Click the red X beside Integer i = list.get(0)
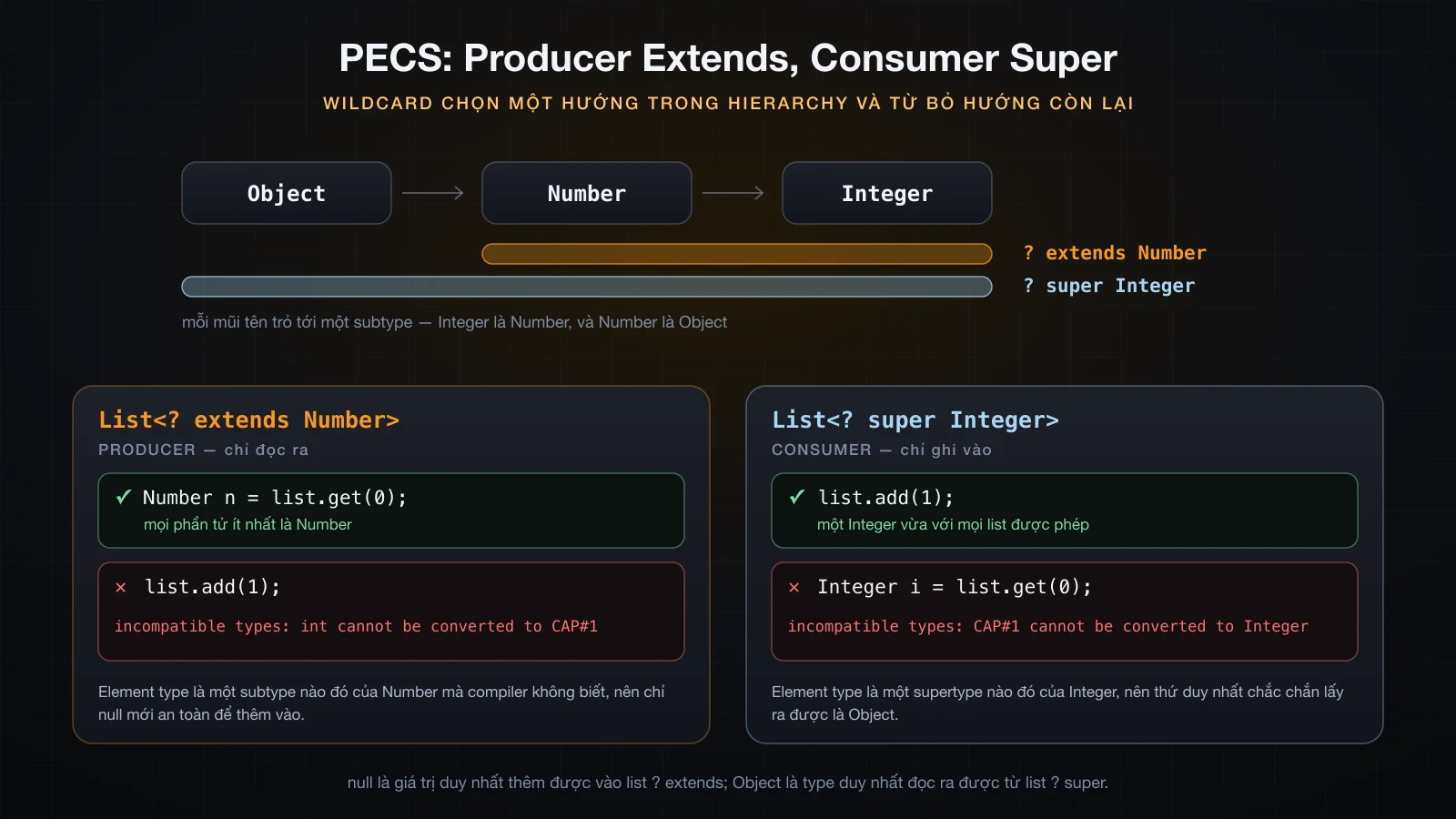The width and height of the screenshot is (1456, 819). pyautogui.click(x=794, y=588)
